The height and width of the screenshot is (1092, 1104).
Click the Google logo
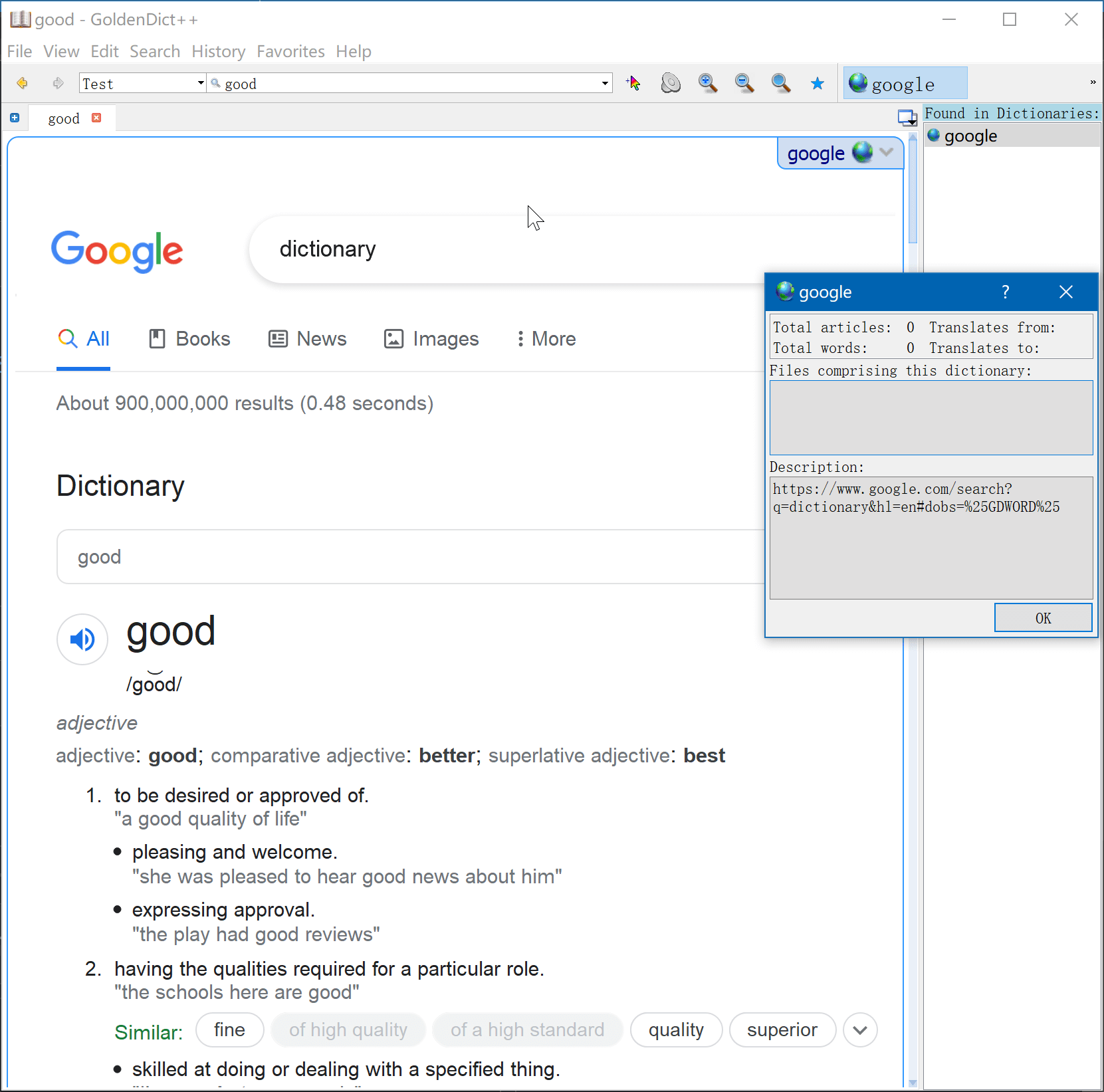pos(117,251)
